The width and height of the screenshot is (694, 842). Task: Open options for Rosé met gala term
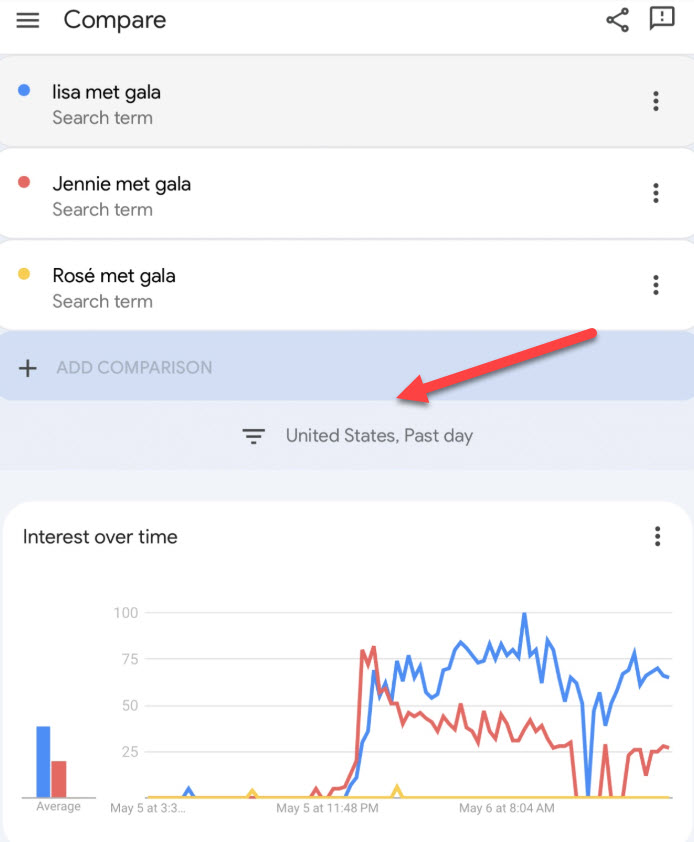[655, 285]
